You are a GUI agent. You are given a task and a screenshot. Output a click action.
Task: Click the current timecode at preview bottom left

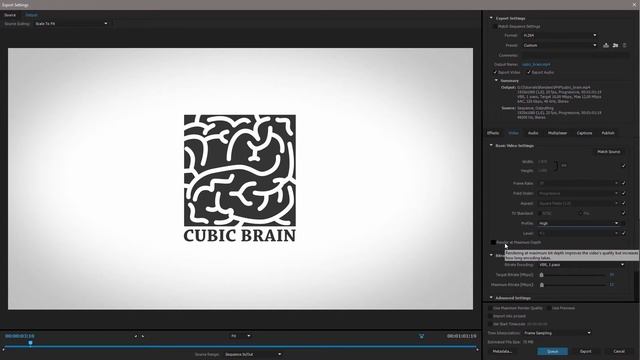click(20, 336)
